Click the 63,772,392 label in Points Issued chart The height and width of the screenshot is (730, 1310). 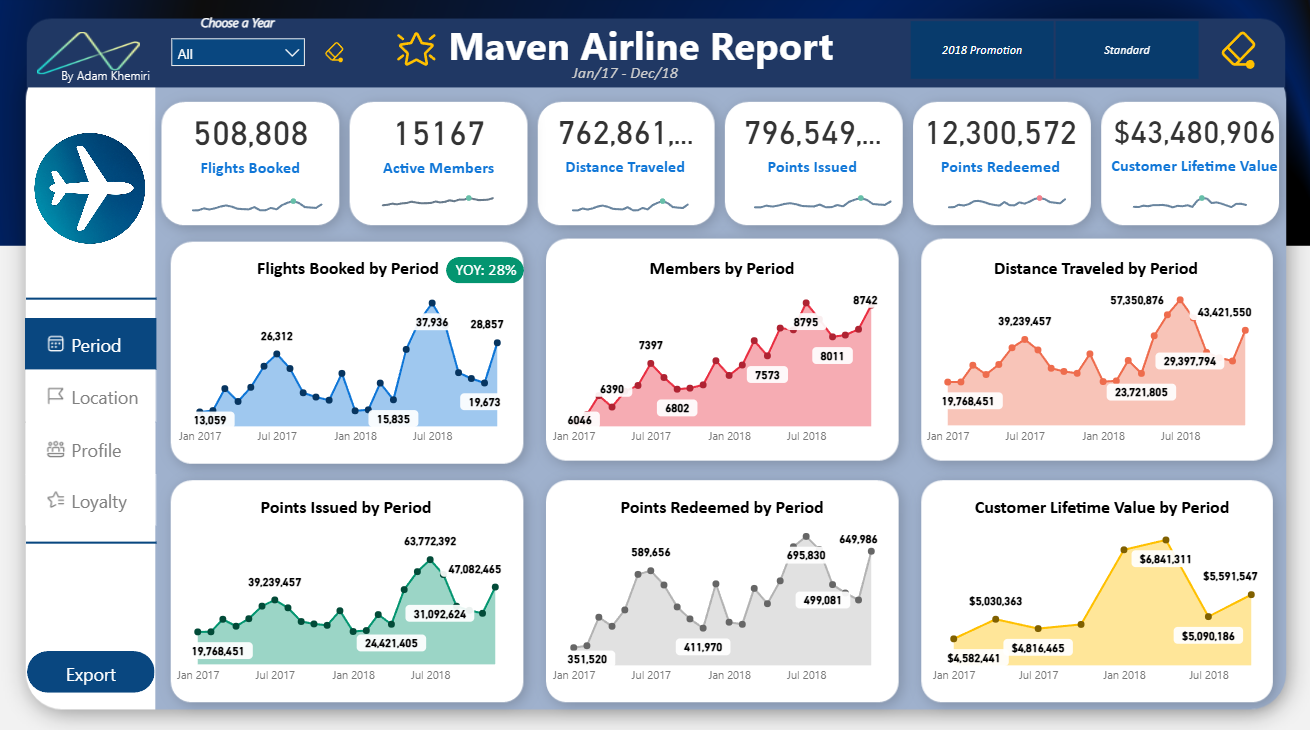[x=430, y=541]
